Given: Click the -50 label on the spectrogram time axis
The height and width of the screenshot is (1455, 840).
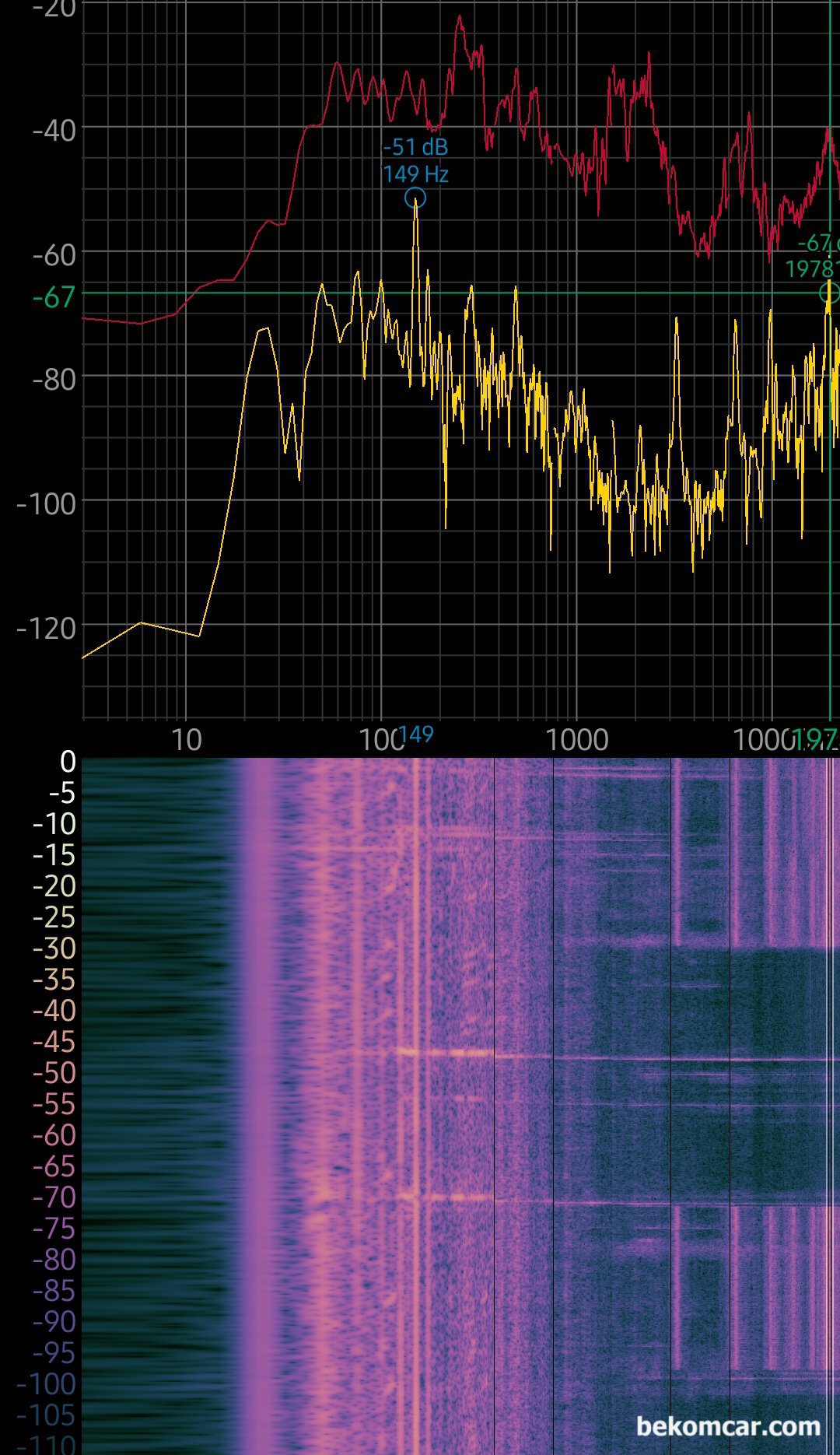Looking at the screenshot, I should pos(54,1073).
